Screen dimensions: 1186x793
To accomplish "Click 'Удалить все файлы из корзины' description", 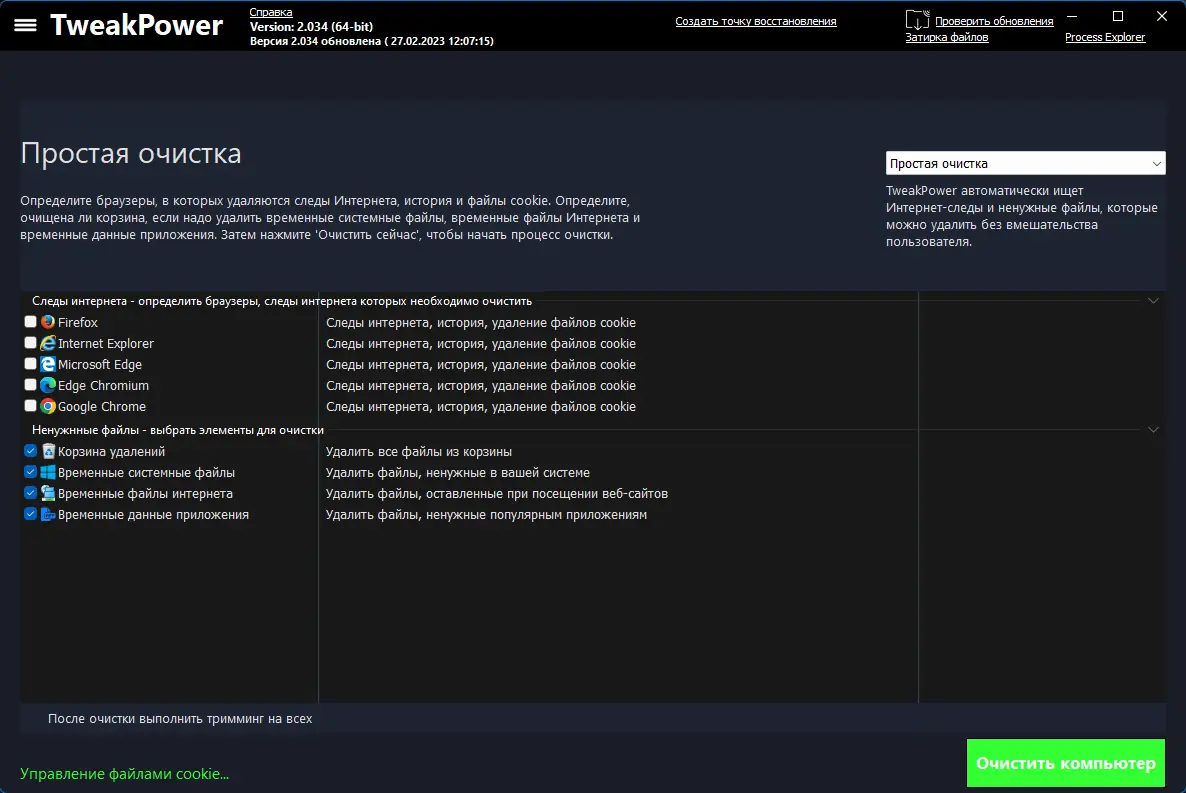I will [419, 452].
